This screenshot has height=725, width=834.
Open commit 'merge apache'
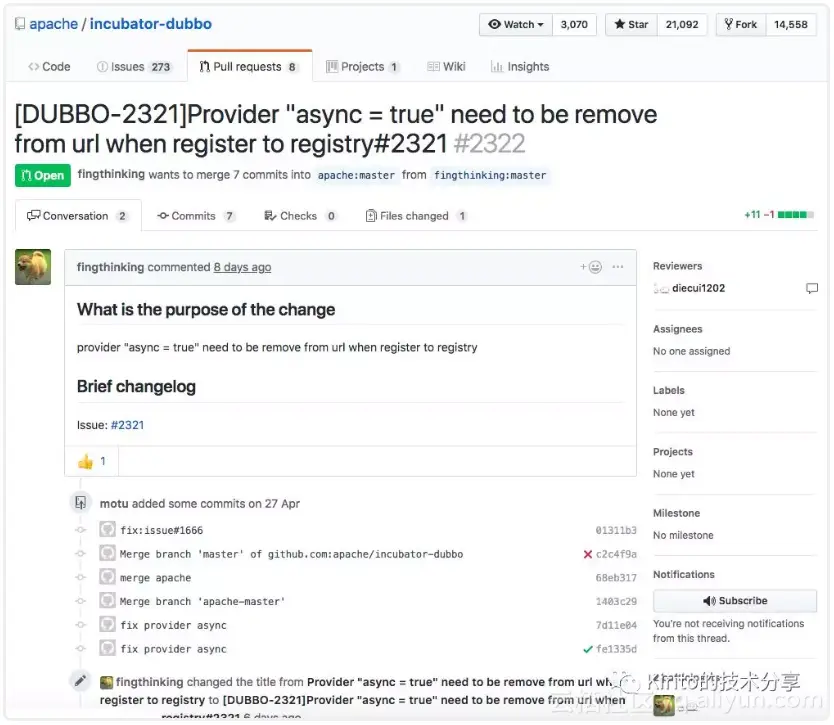[x=155, y=578]
